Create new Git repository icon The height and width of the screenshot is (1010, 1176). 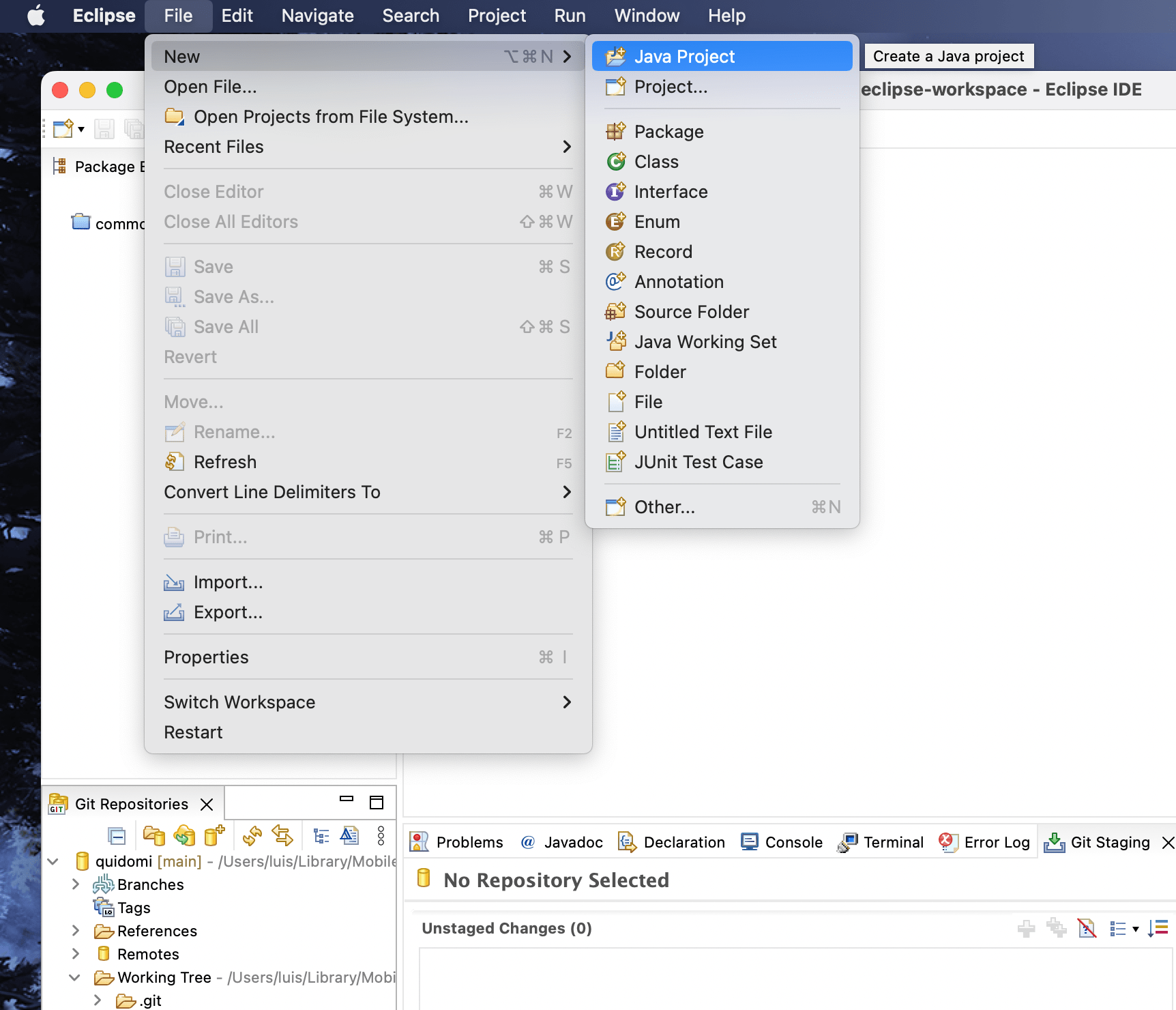point(214,836)
